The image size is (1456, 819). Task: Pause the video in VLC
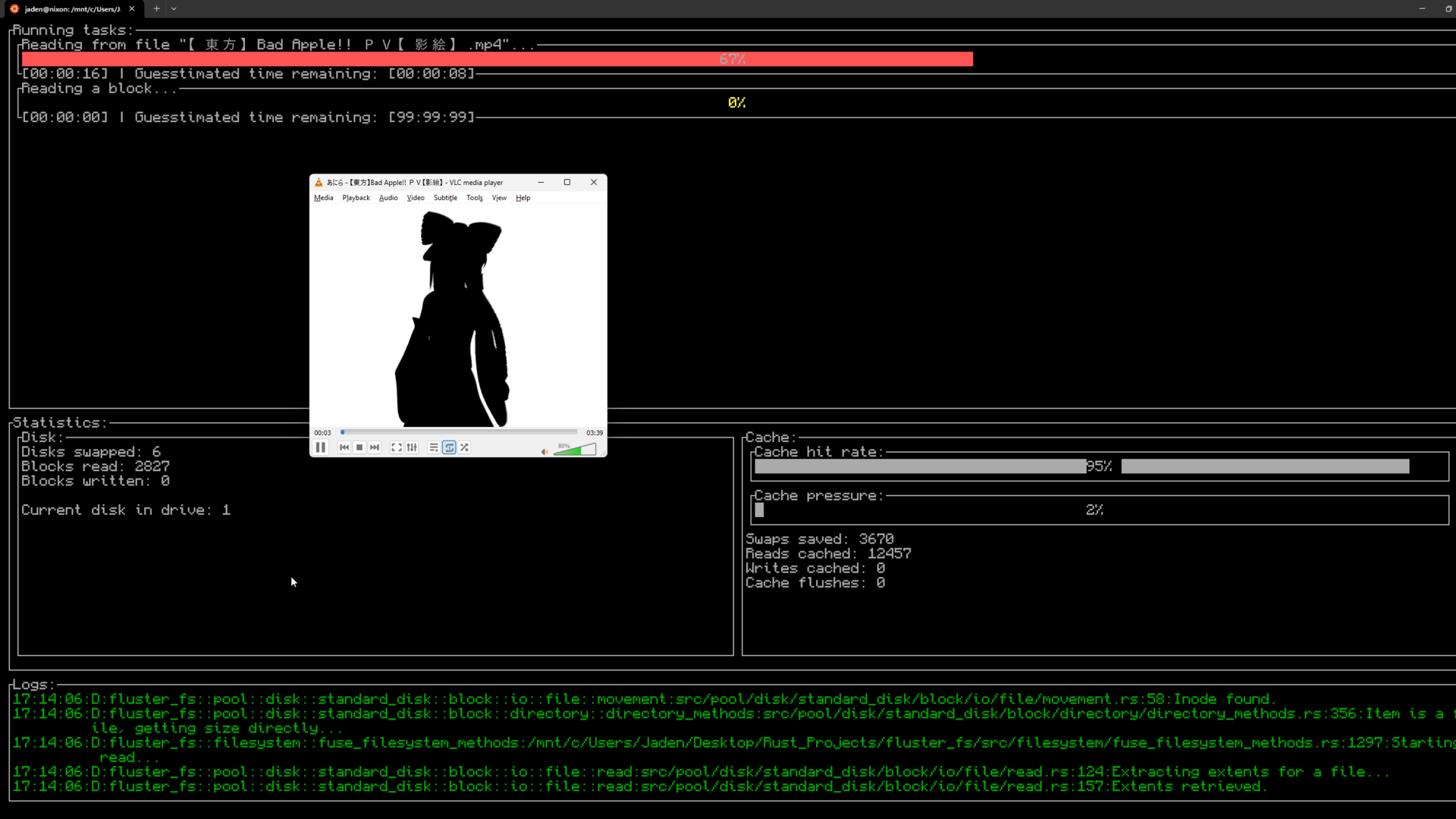click(x=321, y=447)
